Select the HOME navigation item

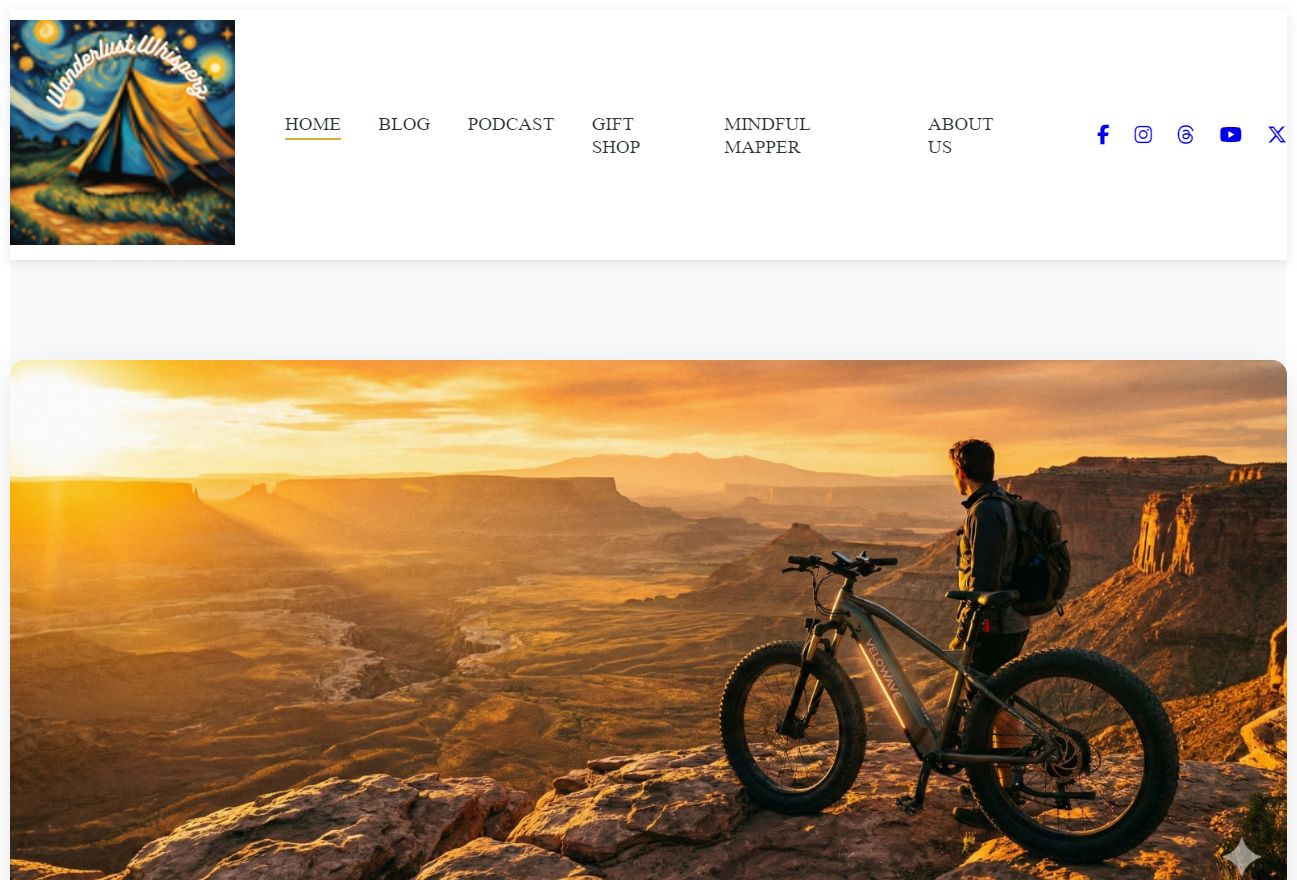(x=312, y=124)
